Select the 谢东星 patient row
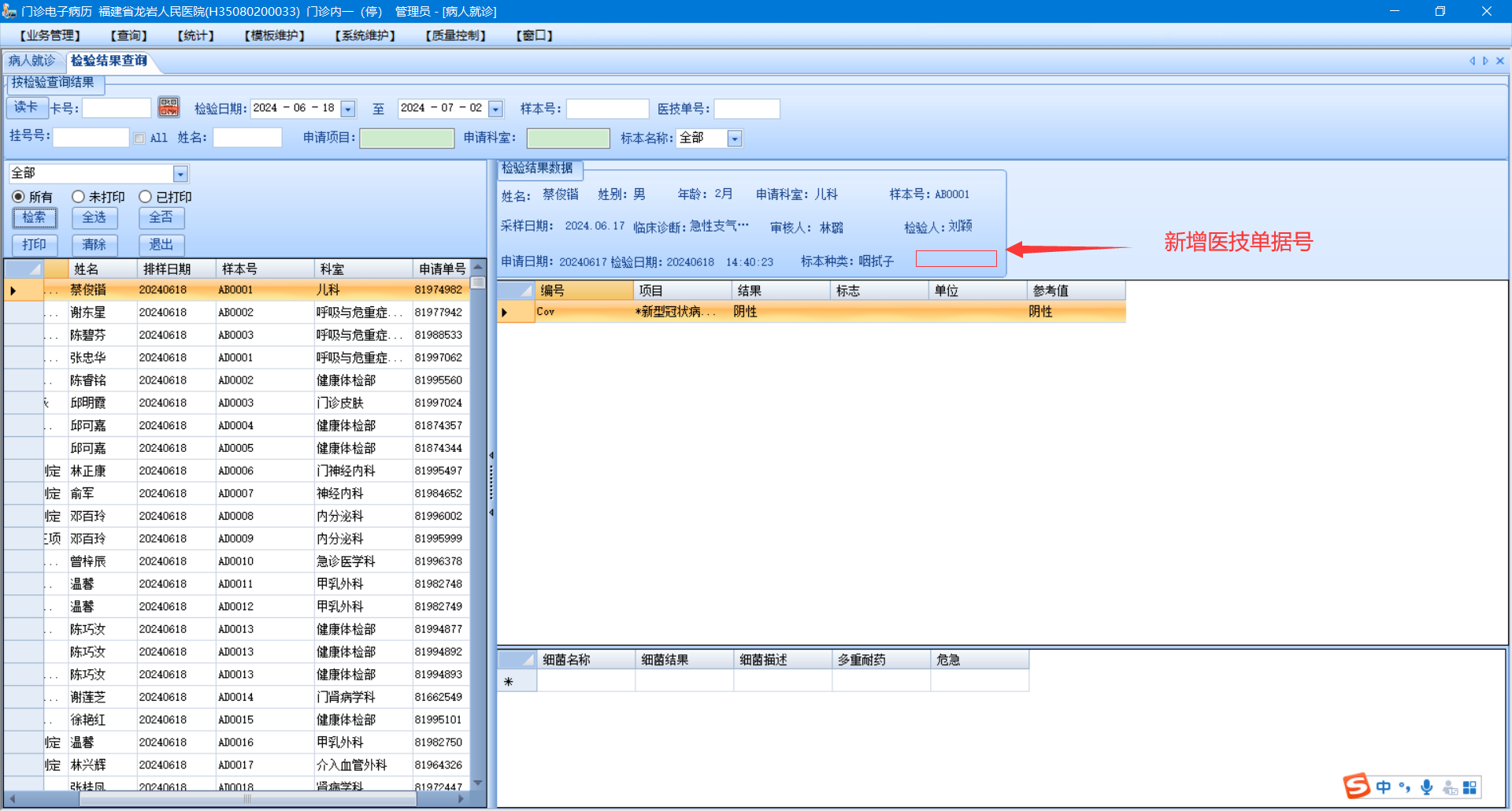Image resolution: width=1512 pixels, height=811 pixels. (237, 313)
